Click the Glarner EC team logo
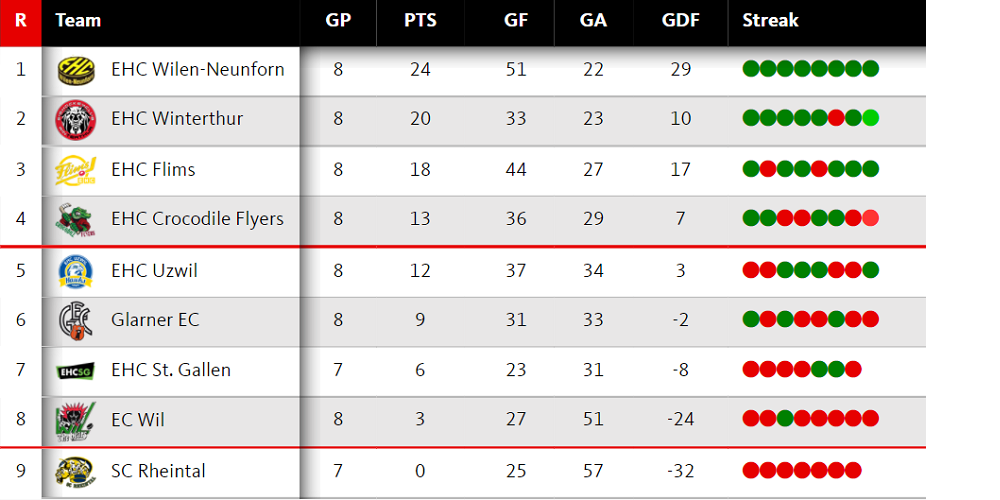This screenshot has width=1000, height=500. click(75, 320)
